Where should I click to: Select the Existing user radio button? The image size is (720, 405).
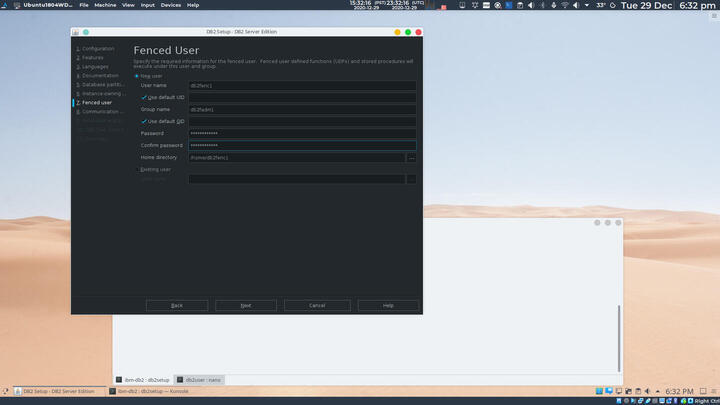[136, 169]
